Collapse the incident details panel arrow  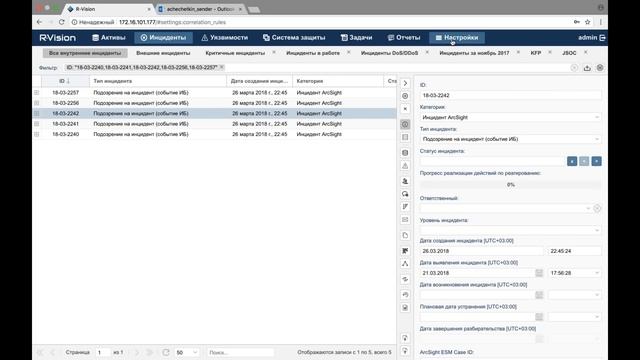[405, 83]
